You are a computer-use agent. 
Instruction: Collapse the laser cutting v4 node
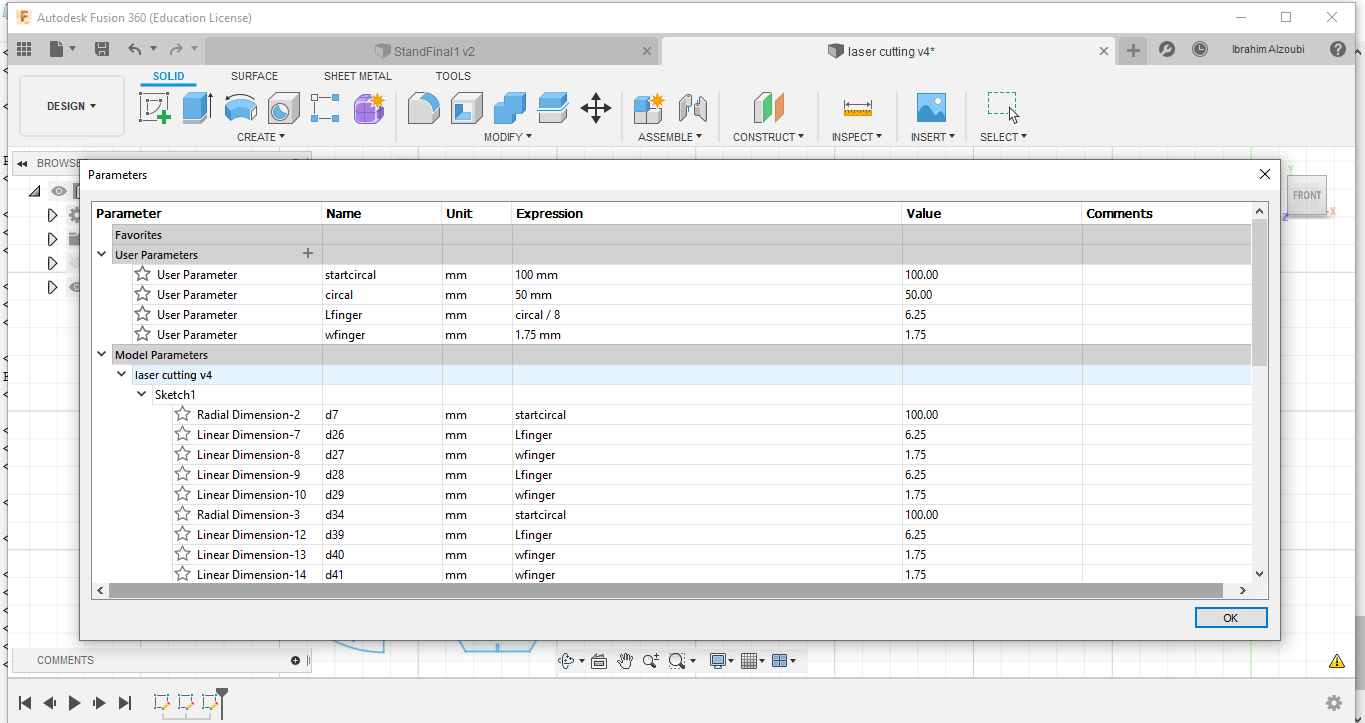pyautogui.click(x=122, y=374)
